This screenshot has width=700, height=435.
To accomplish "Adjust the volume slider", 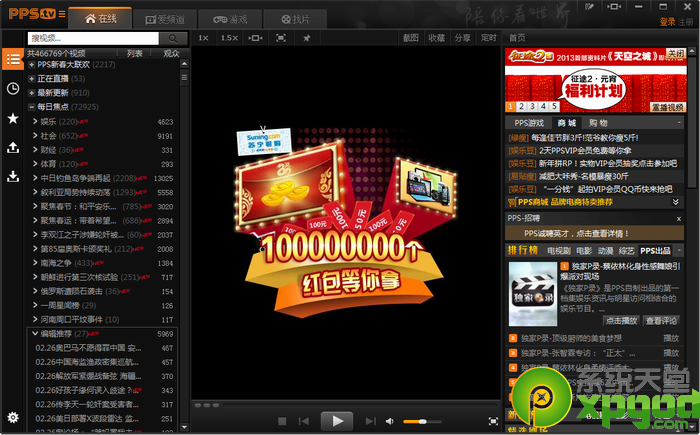I will coord(422,421).
